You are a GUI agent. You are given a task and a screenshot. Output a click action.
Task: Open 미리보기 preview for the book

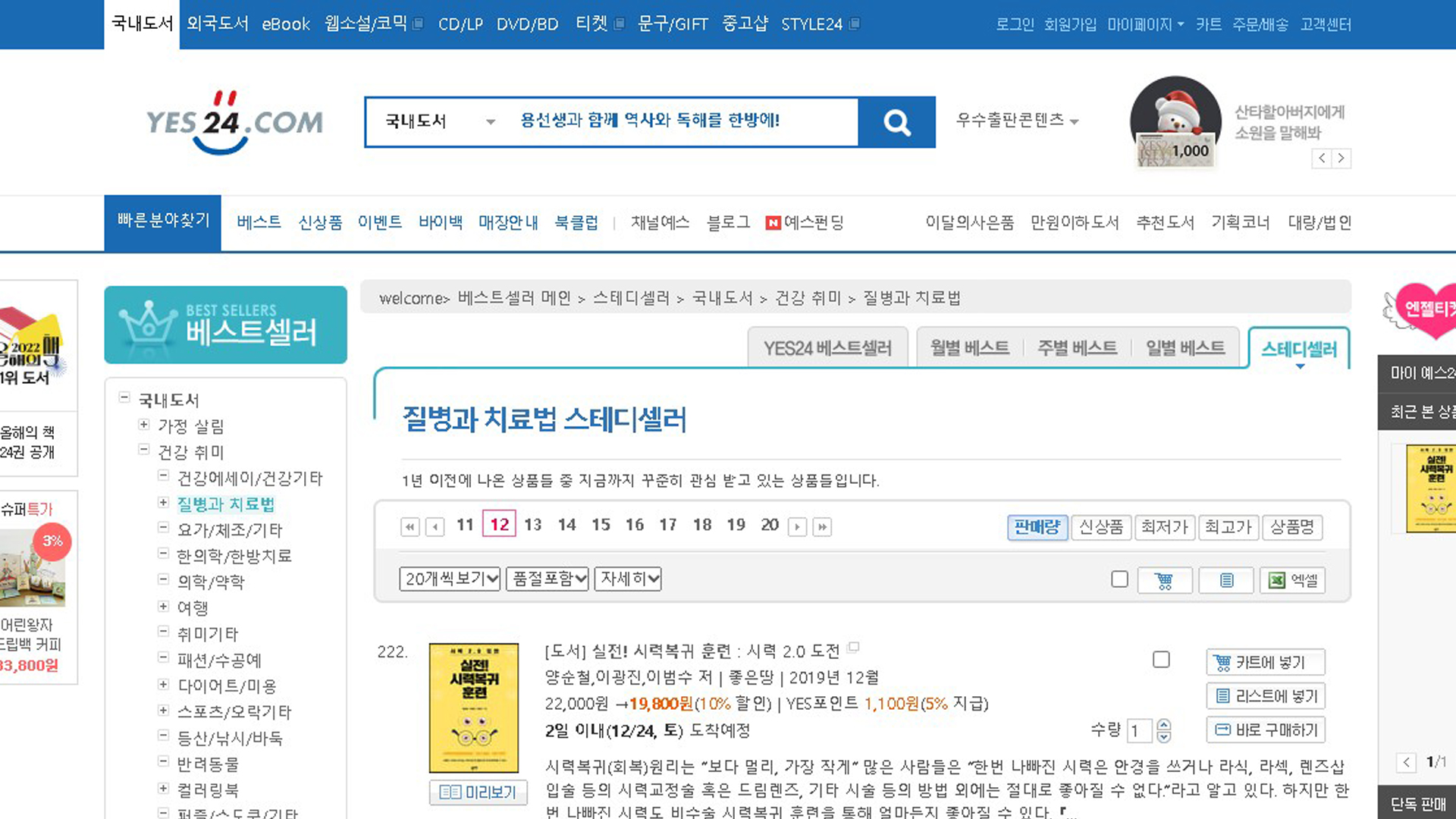click(x=478, y=792)
